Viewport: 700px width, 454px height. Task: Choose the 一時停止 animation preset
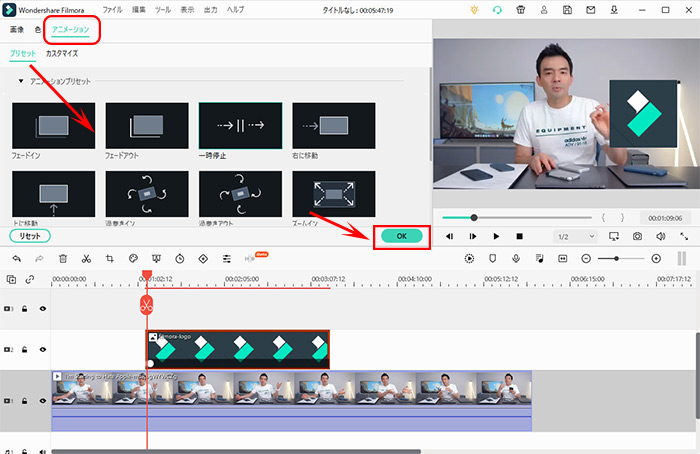click(240, 125)
